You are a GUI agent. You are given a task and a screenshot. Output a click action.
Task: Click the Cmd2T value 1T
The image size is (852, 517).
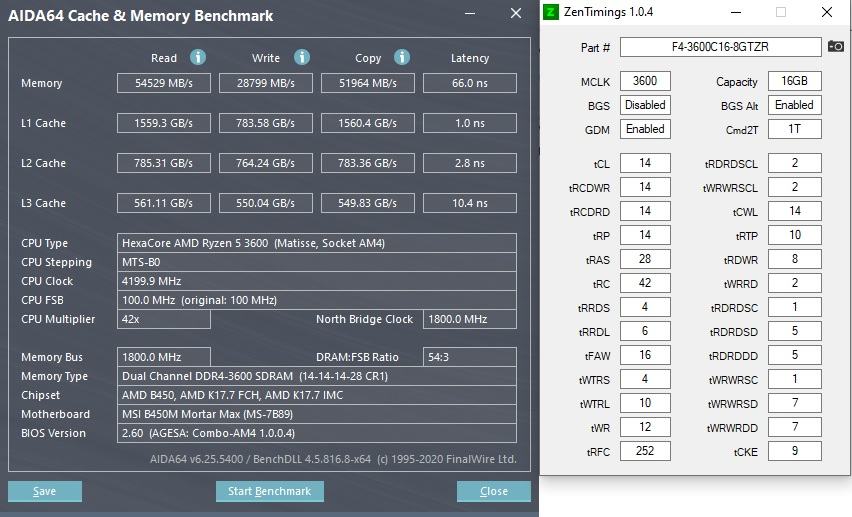[x=794, y=129]
